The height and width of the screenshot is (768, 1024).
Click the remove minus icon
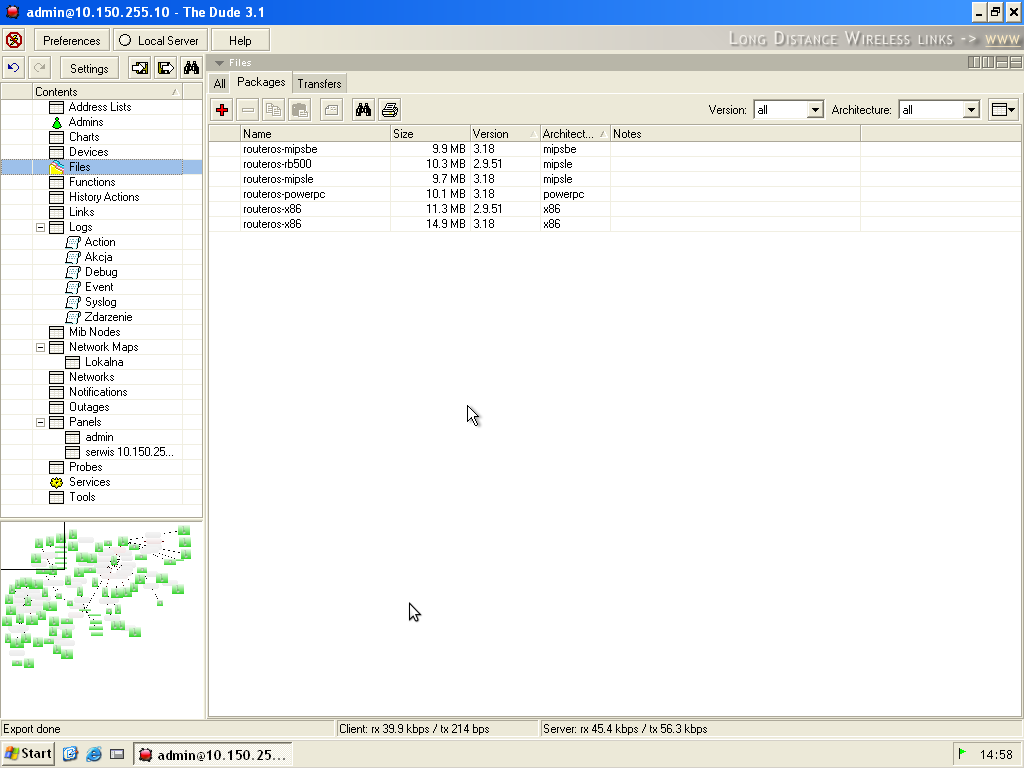[248, 110]
